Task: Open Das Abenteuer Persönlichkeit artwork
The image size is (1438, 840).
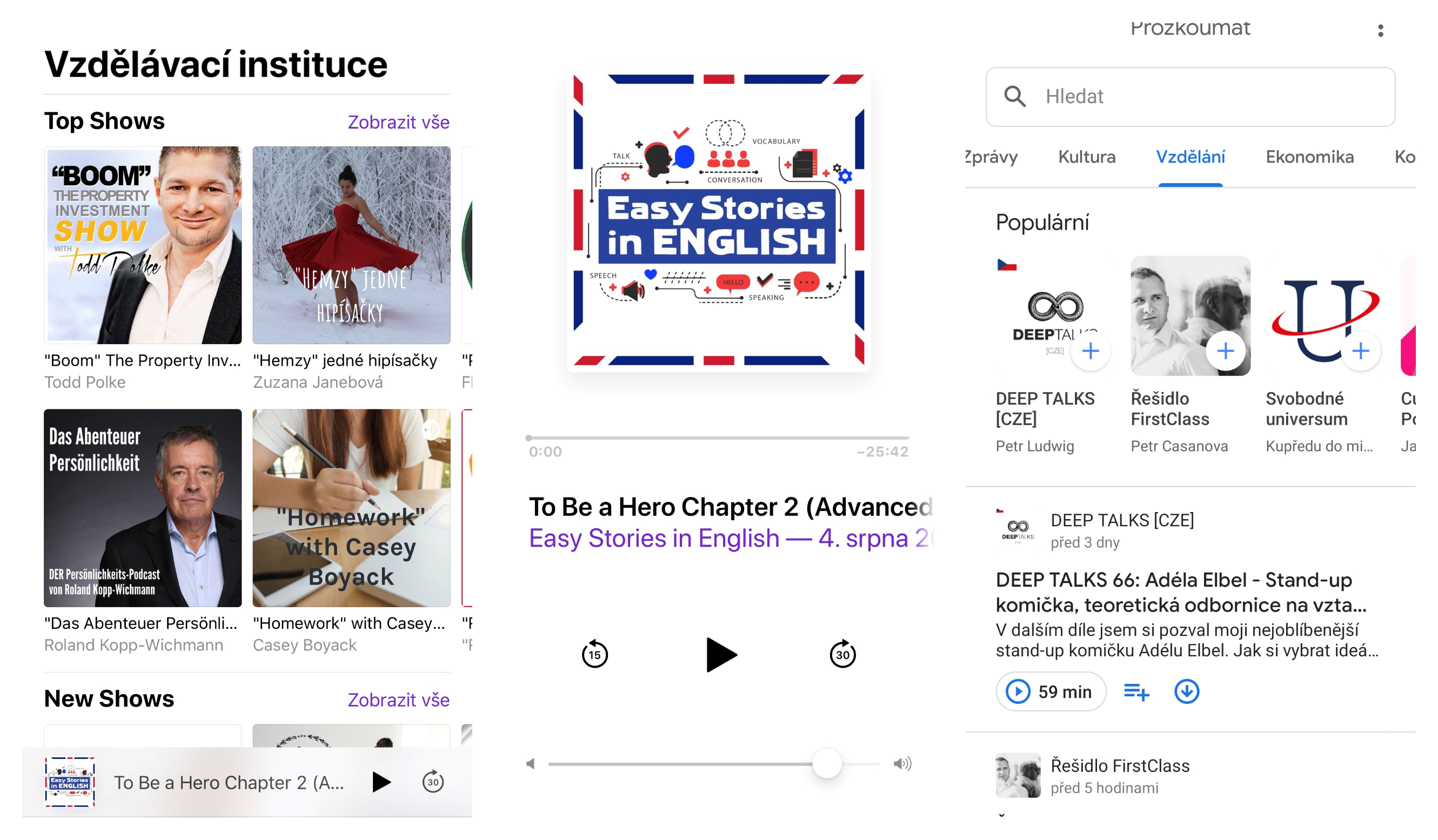Action: pos(143,508)
